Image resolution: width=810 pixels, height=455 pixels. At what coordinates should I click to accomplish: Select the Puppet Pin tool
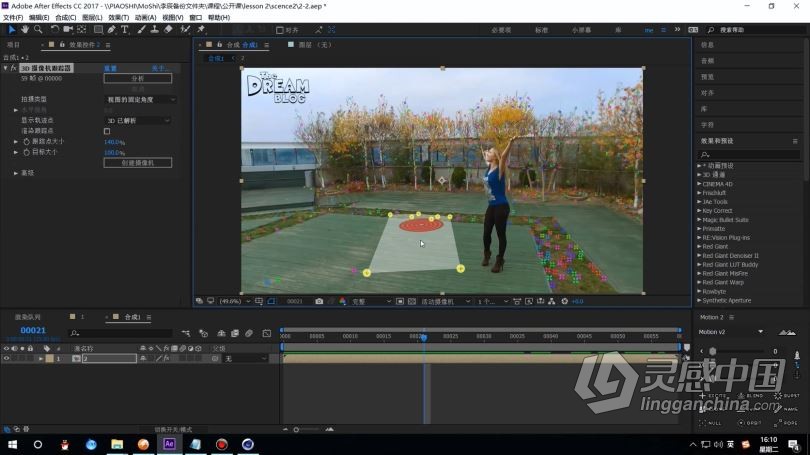click(201, 30)
